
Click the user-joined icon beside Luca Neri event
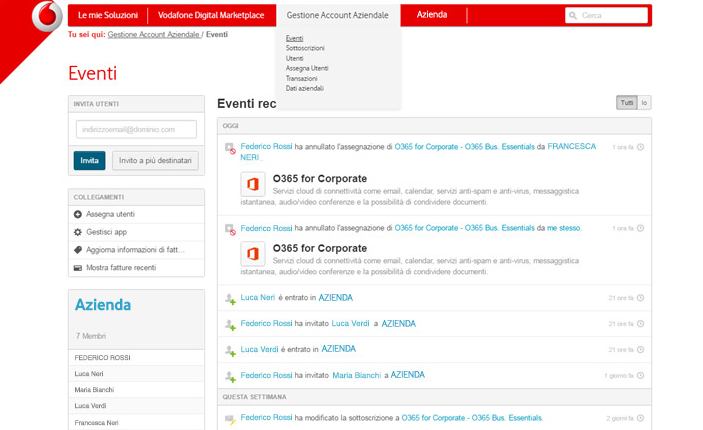pyautogui.click(x=230, y=298)
